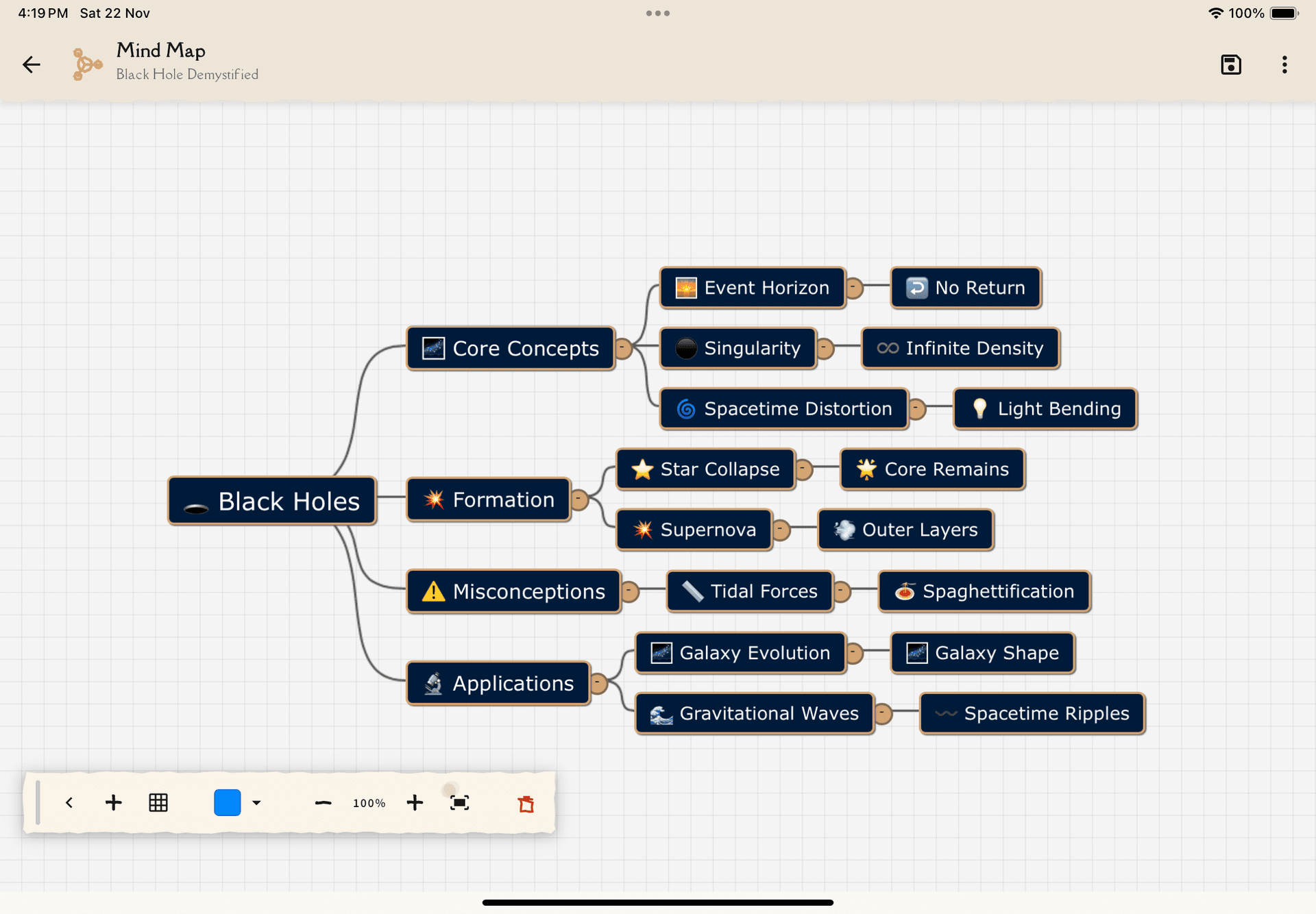Tap the save icon in header

[1230, 64]
